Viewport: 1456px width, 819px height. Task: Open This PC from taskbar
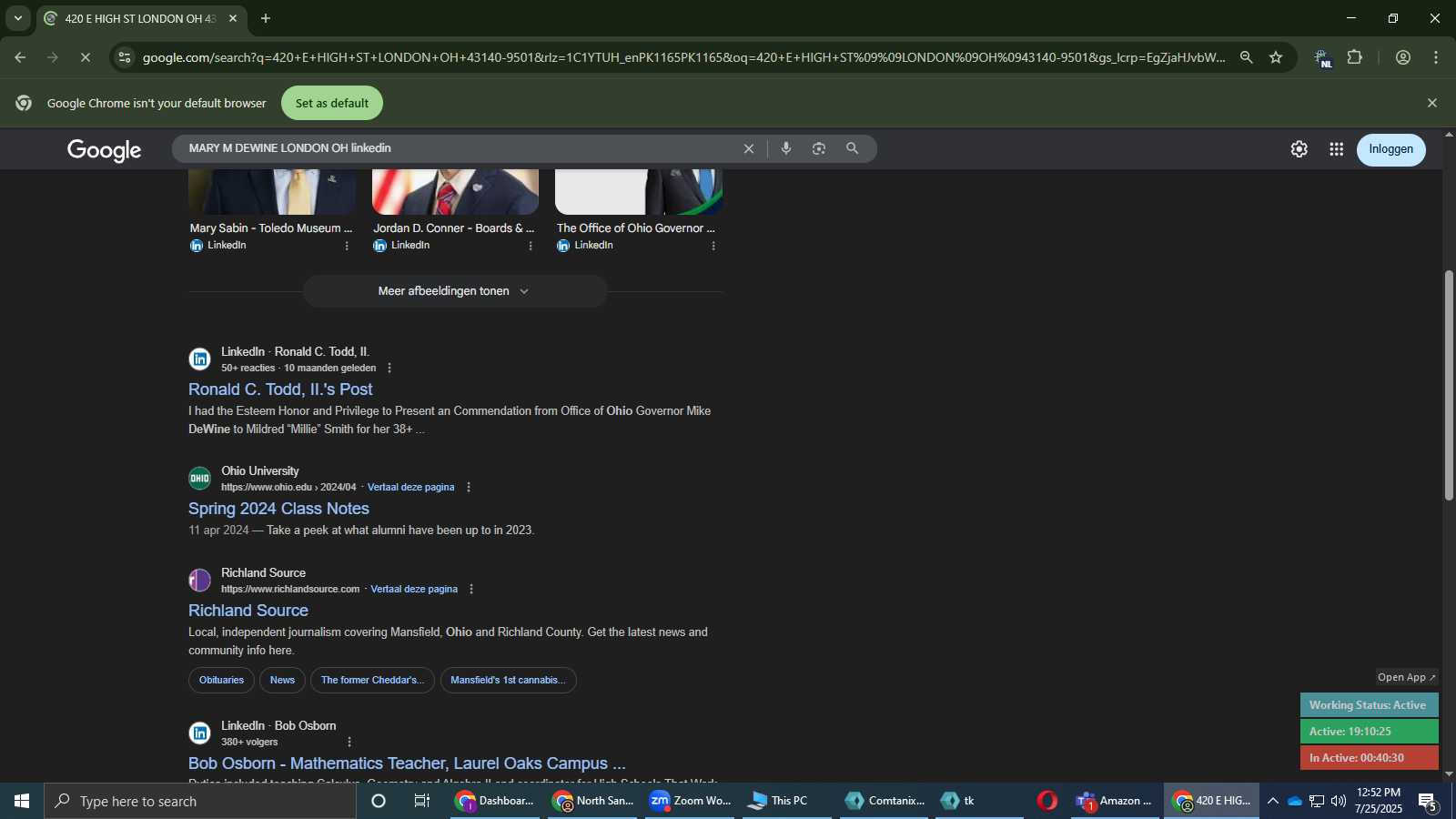click(787, 801)
